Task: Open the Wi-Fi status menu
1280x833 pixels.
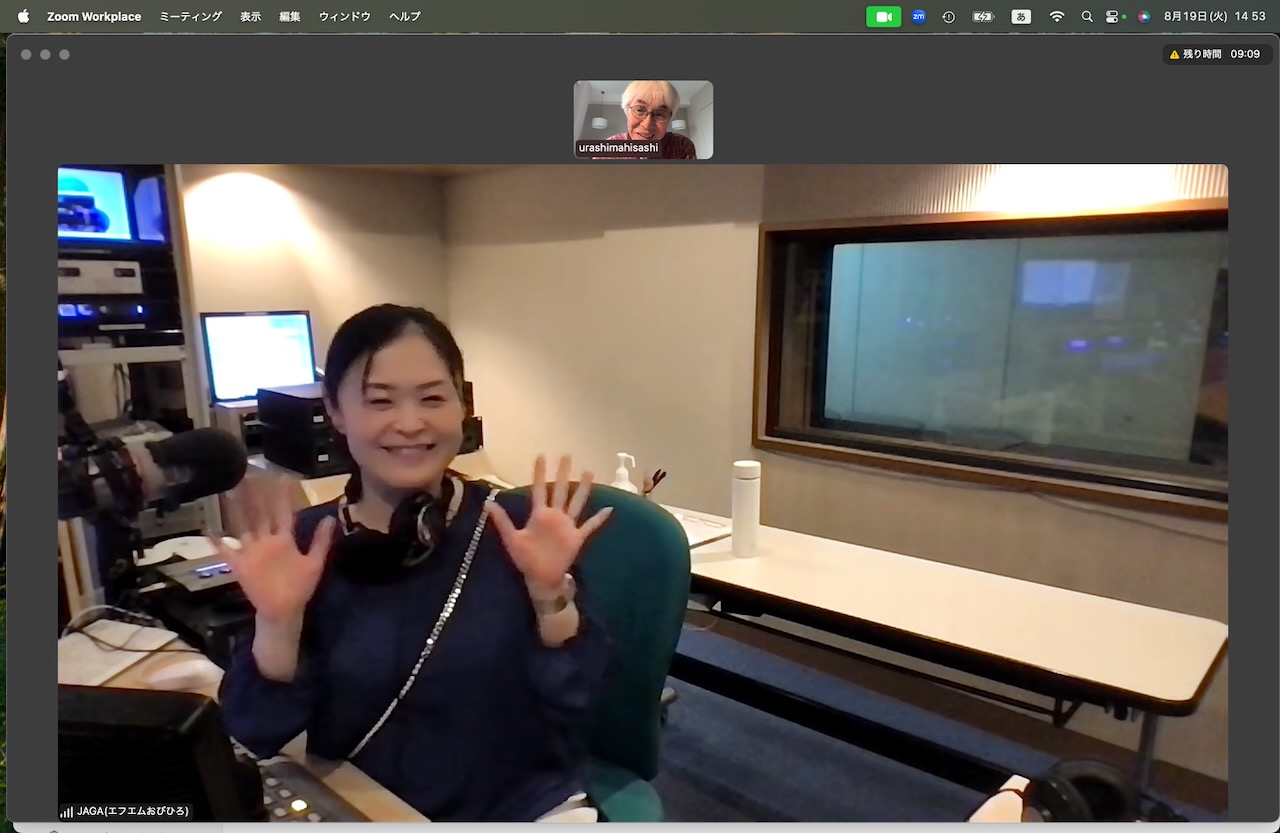Action: (x=1057, y=16)
